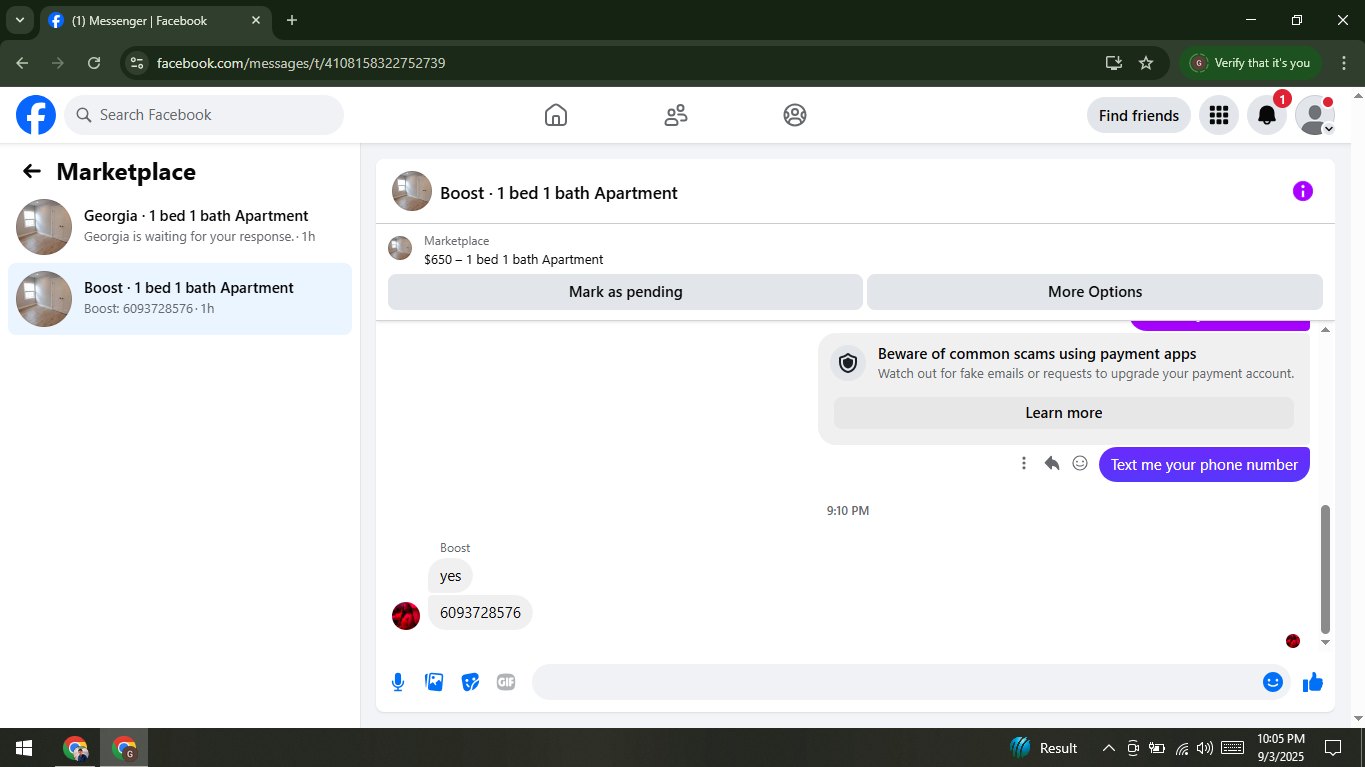Click the 'yes' message bubble
This screenshot has height=767, width=1365.
[450, 576]
